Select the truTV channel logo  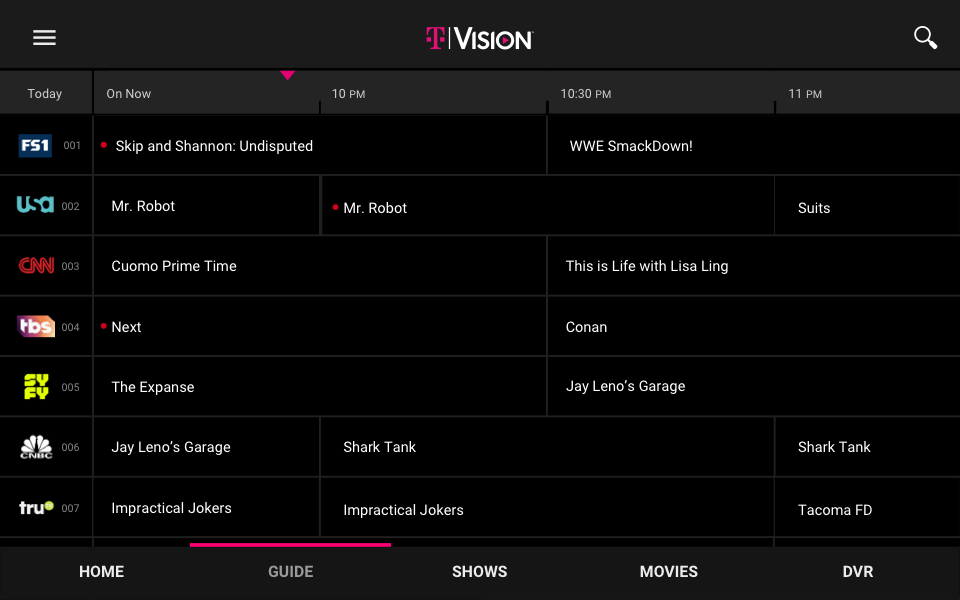(36, 508)
